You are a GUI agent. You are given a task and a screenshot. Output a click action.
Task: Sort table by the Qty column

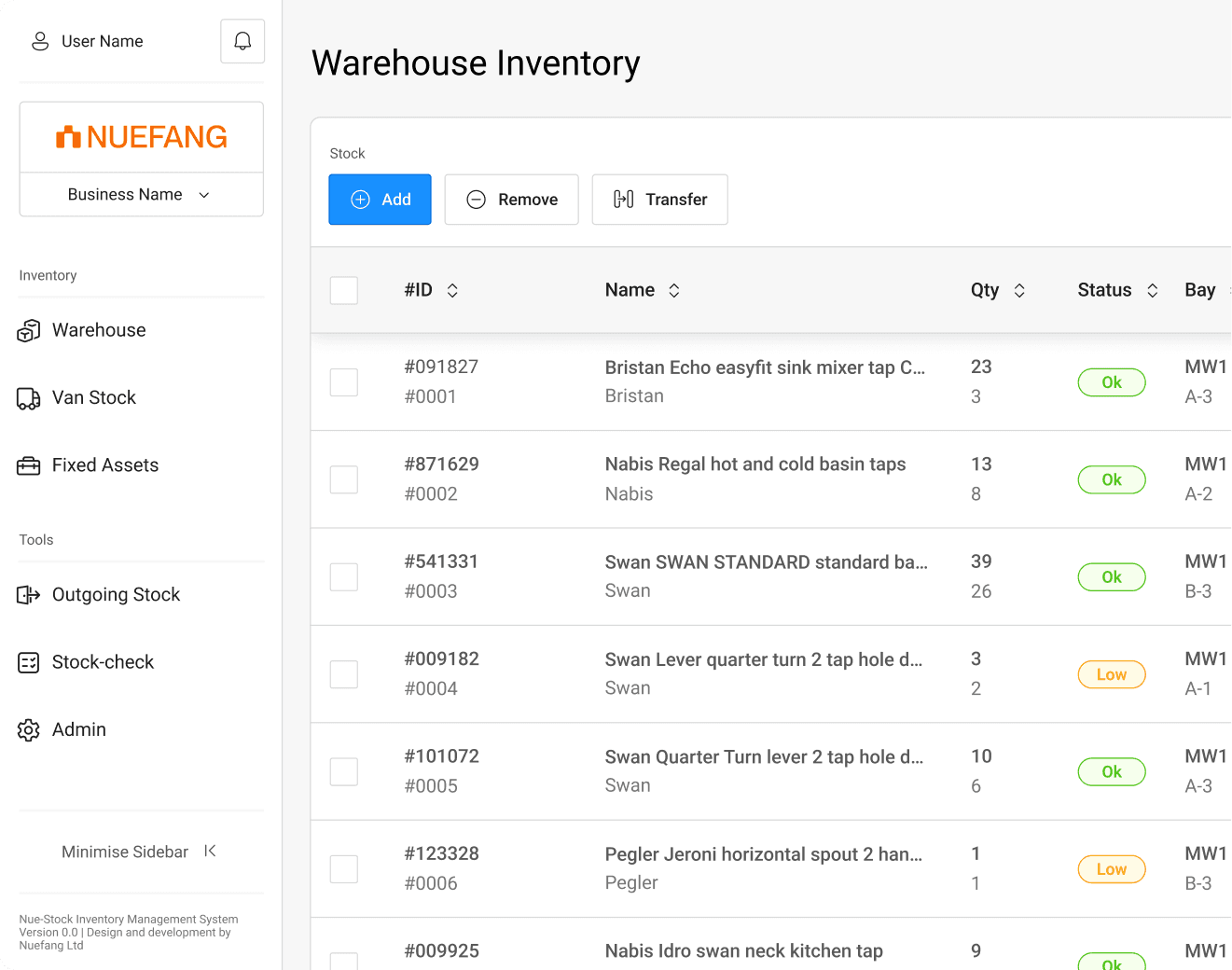coord(1019,290)
